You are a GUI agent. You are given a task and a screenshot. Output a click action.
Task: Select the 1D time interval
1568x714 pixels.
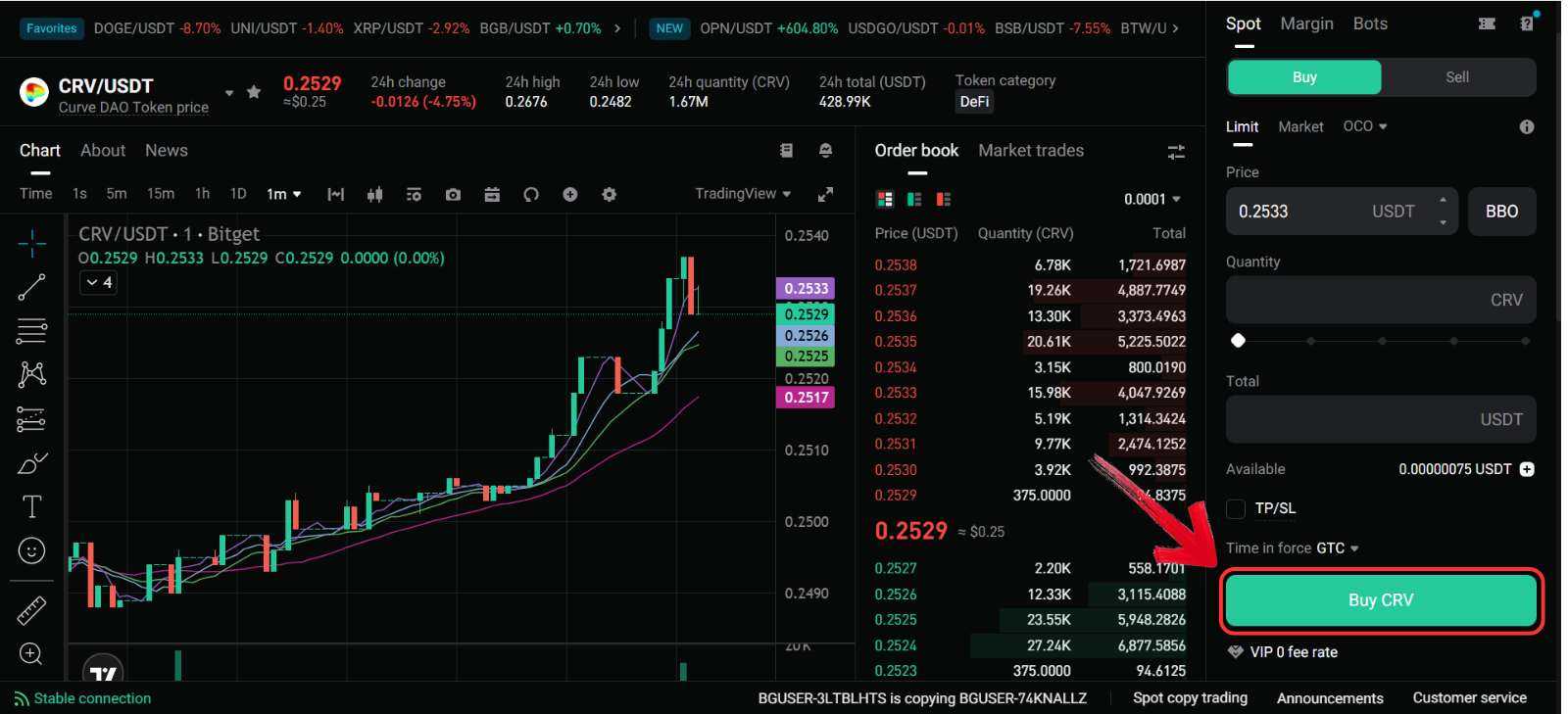(x=238, y=194)
